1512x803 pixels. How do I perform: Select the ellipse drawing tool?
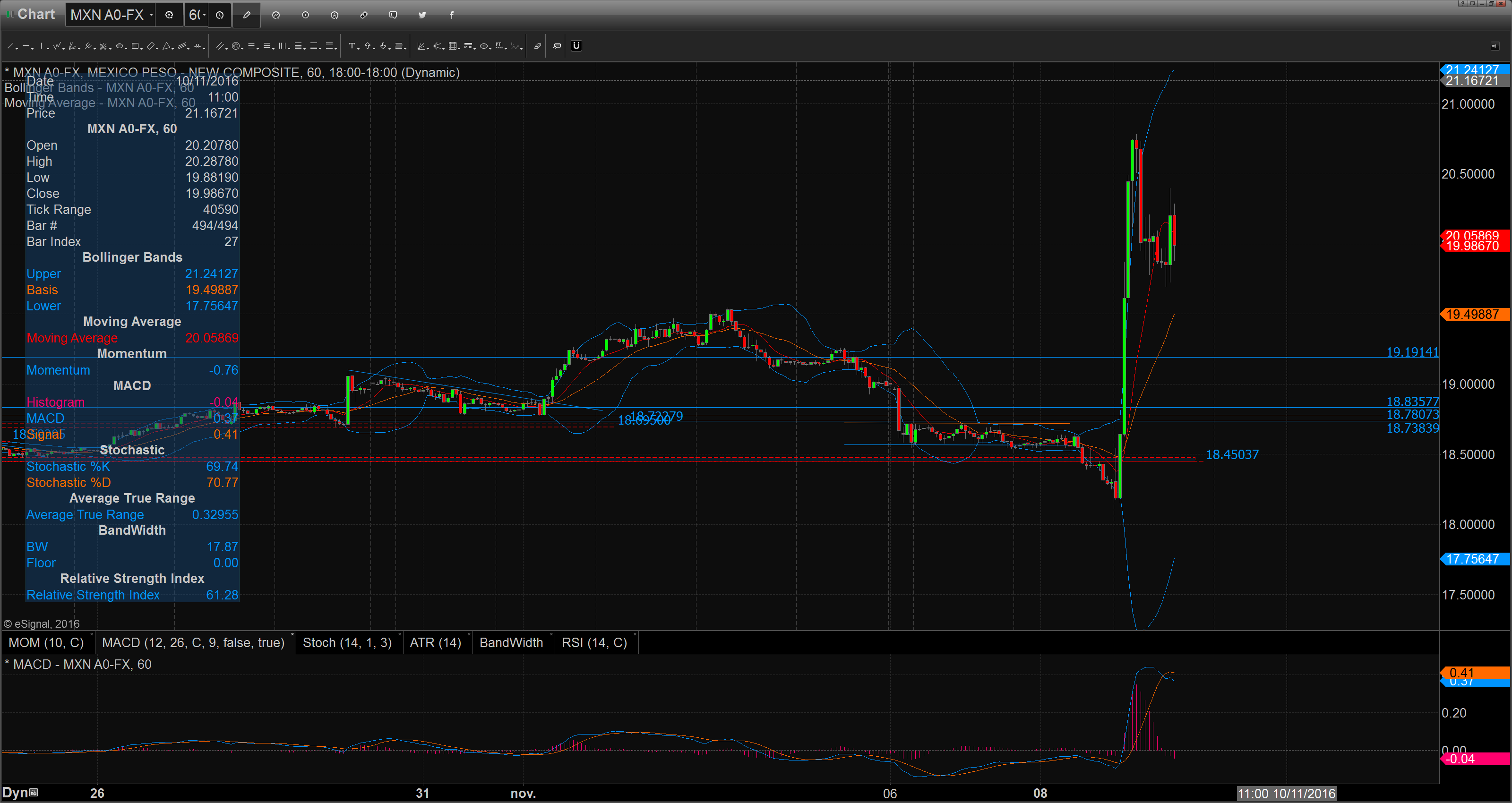[x=119, y=46]
